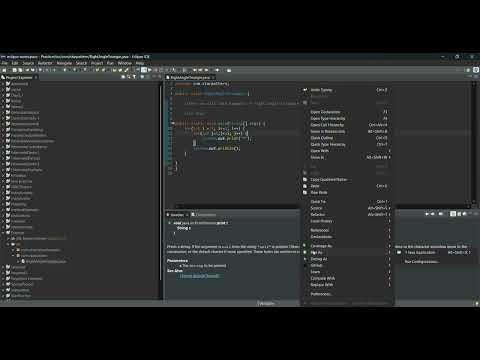
Task: Expand the JRE System Library node
Action: click(x=9, y=239)
